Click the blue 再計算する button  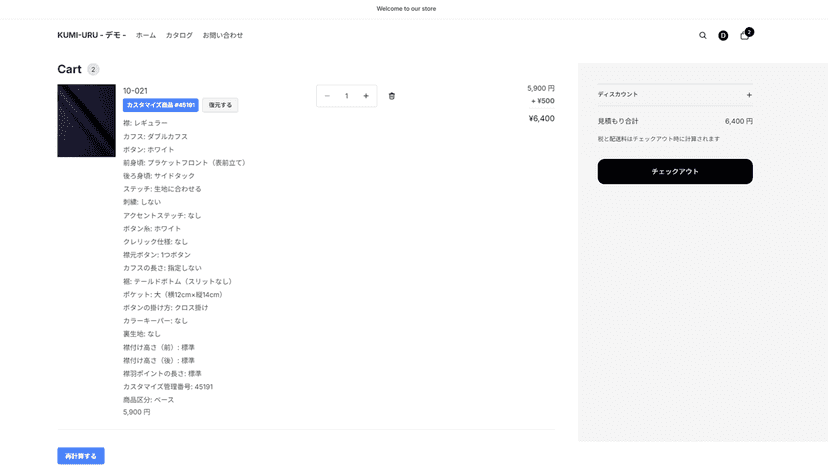pyautogui.click(x=81, y=456)
